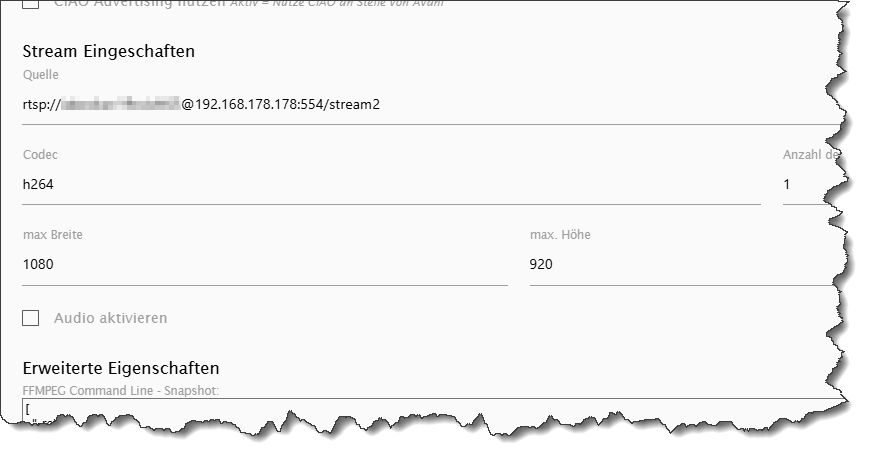
Task: Click the max Breite label
Action: click(52, 235)
